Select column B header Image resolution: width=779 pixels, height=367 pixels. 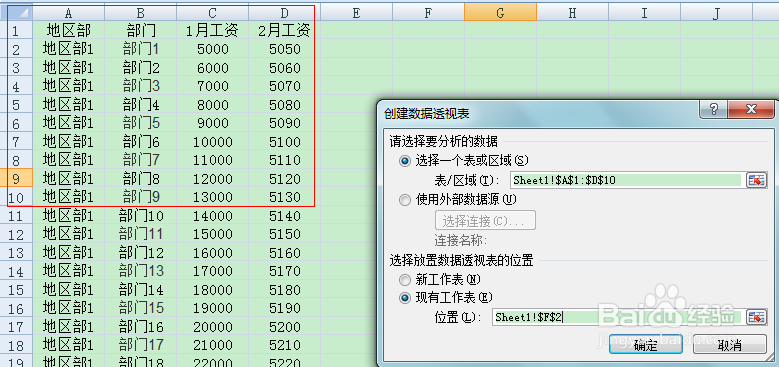coord(141,12)
